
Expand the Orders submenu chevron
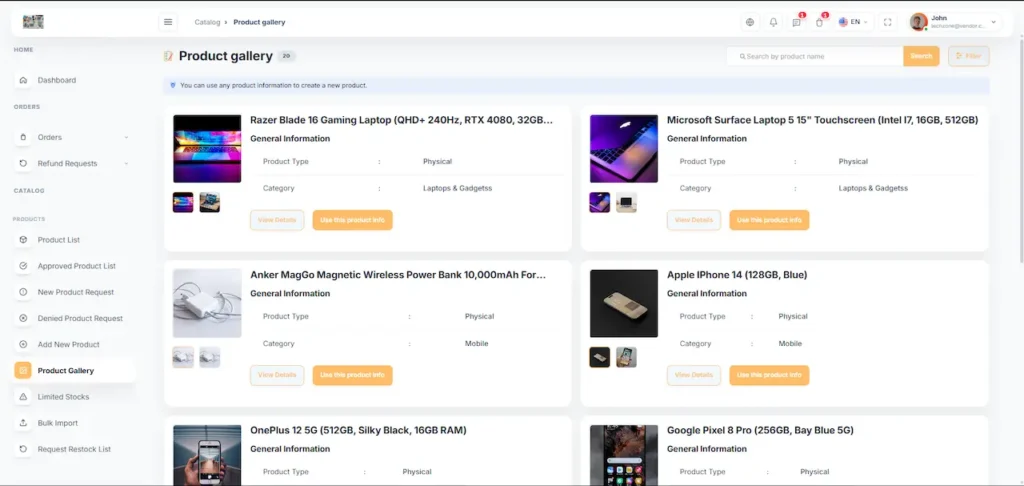pos(126,137)
